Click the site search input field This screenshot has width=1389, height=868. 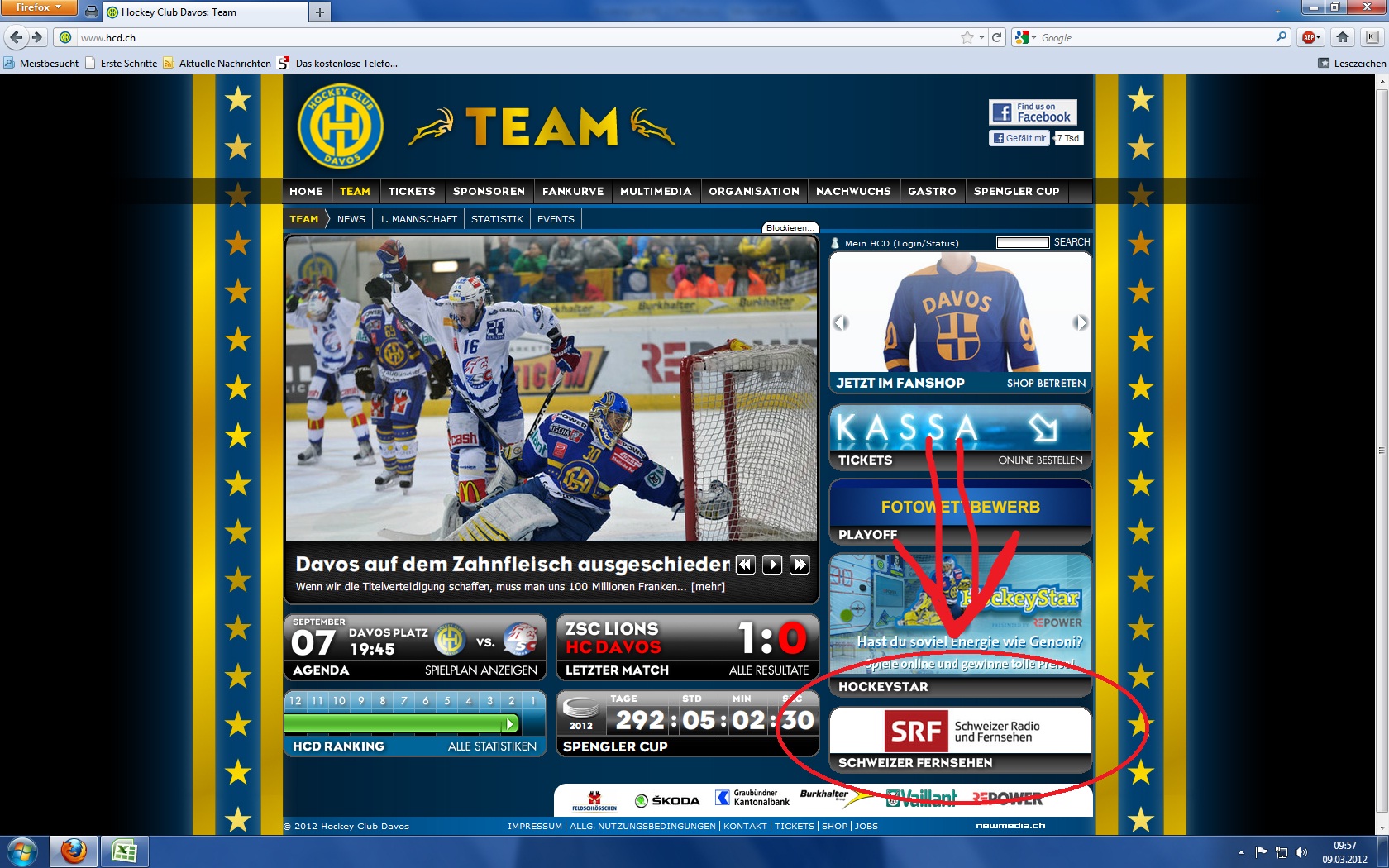click(1023, 242)
